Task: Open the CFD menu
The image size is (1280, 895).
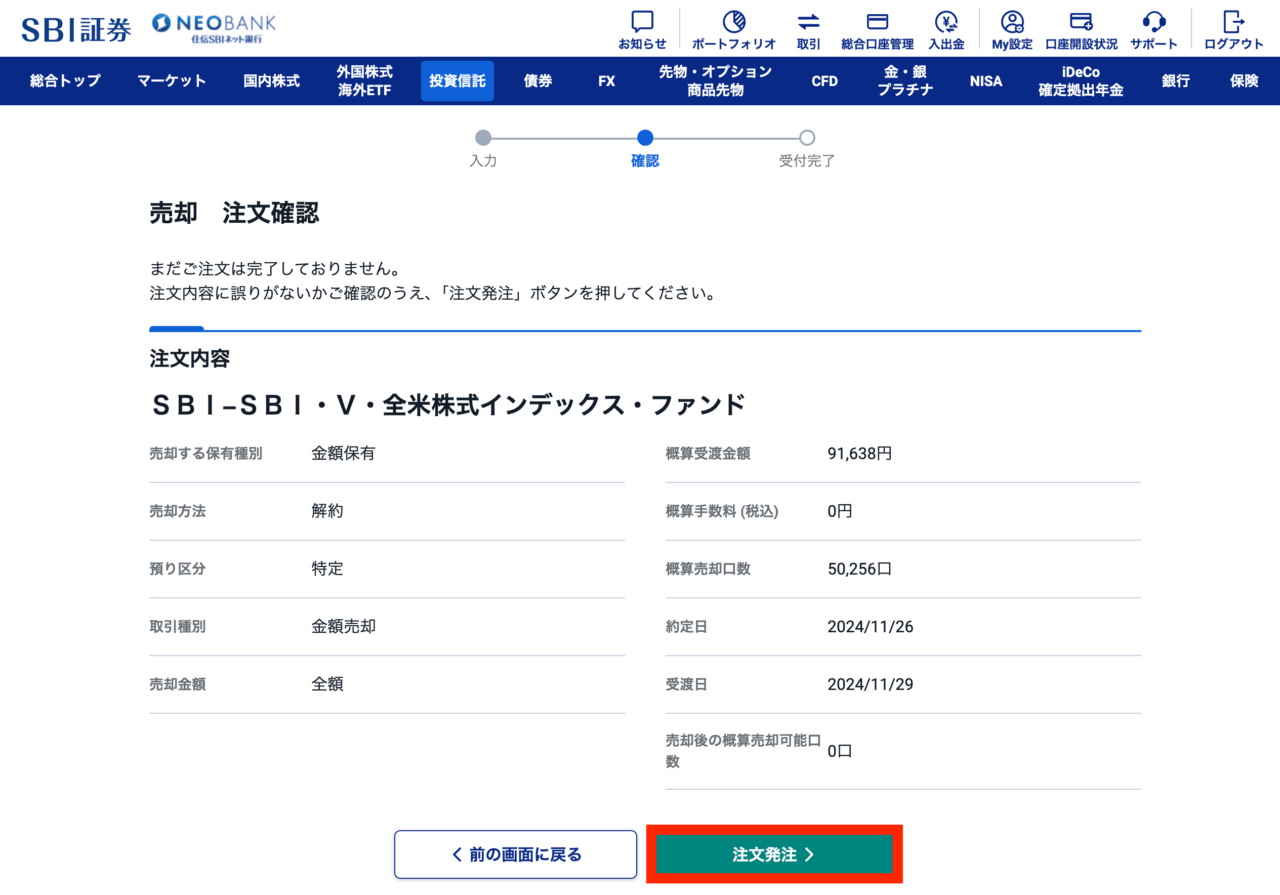Action: 824,81
